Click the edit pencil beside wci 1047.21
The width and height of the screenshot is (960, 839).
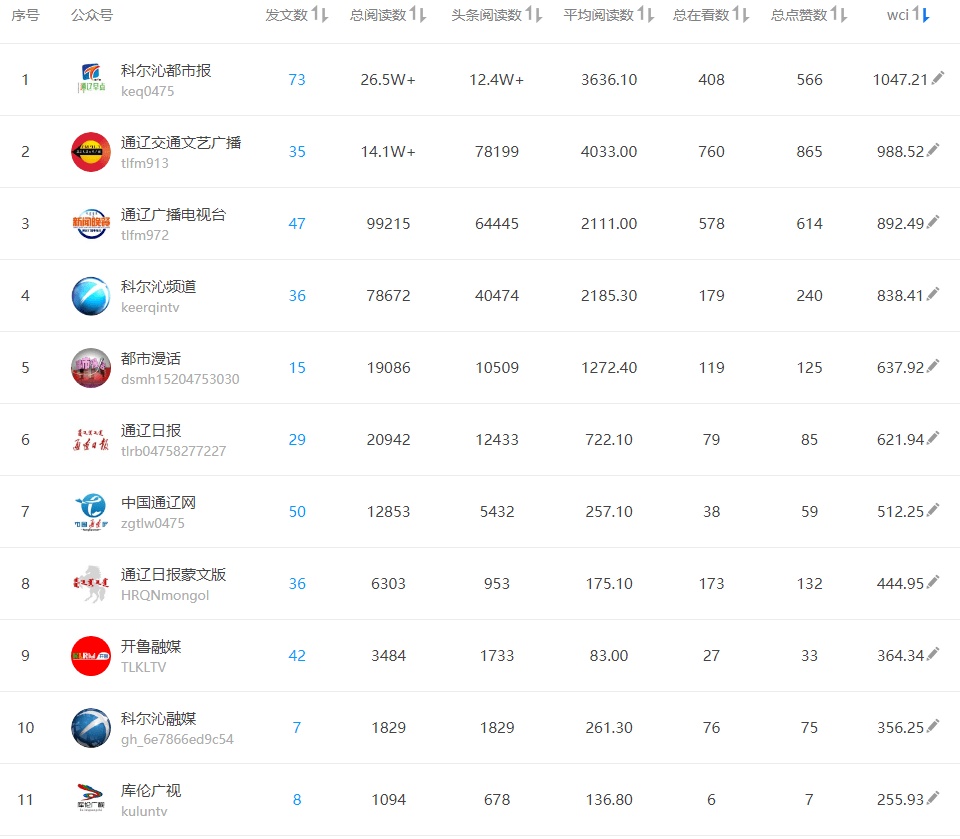(937, 79)
